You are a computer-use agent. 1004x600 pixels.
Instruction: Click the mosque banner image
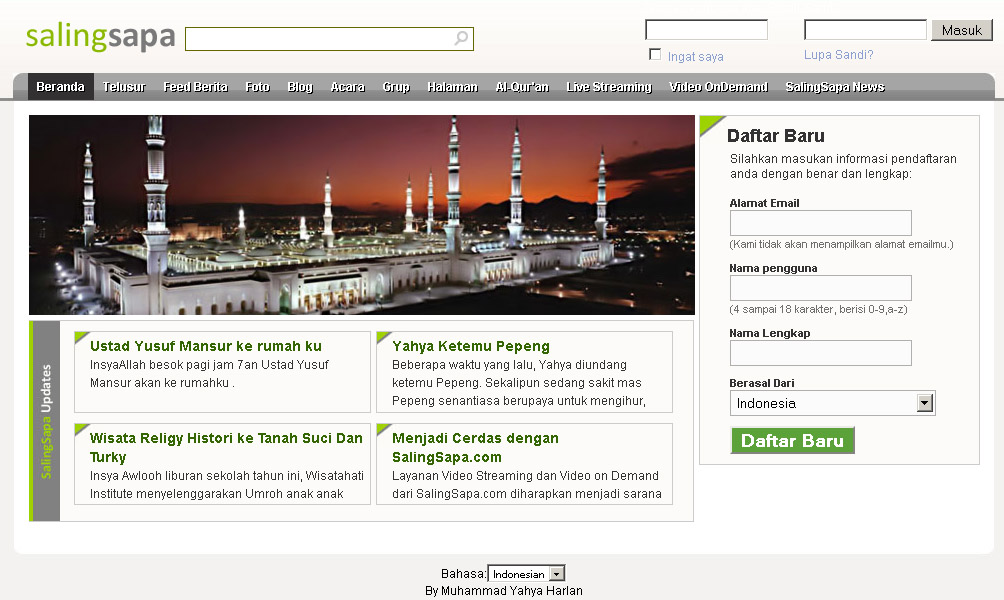click(362, 215)
